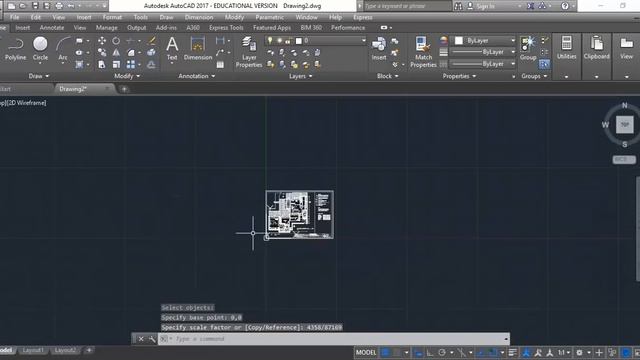Toggle the layer lock icon
Image resolution: width=640 pixels, height=360 pixels.
point(288,40)
